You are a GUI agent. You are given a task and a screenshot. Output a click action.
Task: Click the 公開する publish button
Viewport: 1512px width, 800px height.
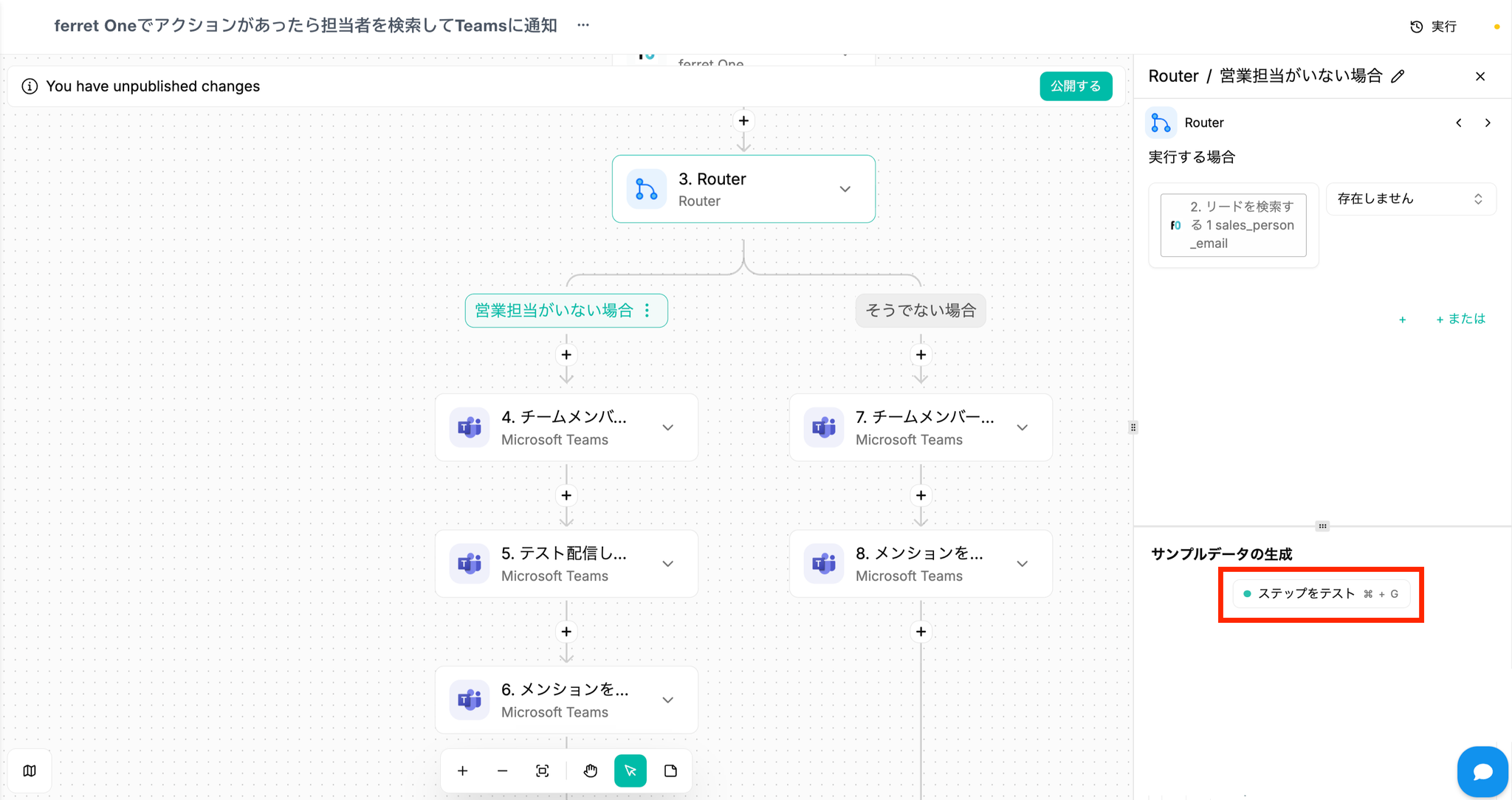(1075, 86)
